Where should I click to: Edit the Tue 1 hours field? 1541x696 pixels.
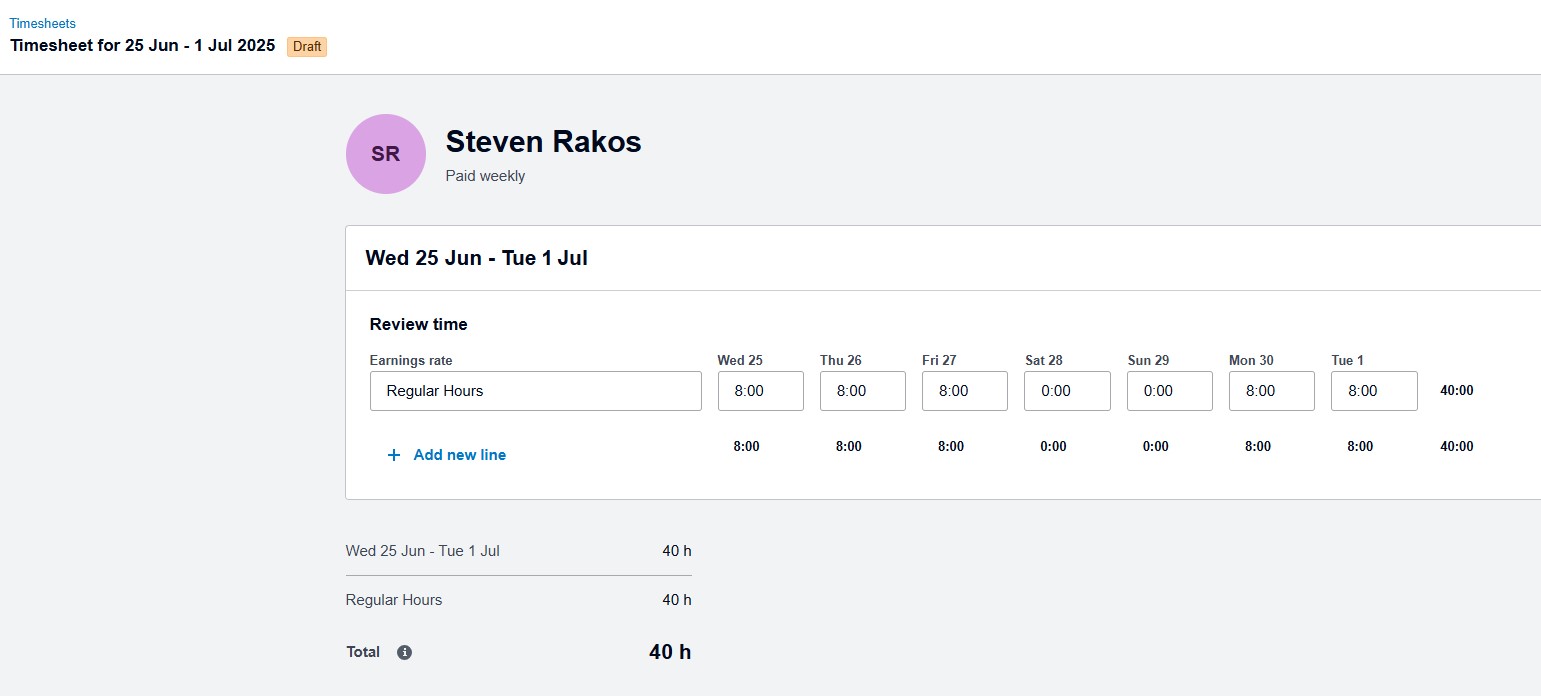(x=1373, y=391)
